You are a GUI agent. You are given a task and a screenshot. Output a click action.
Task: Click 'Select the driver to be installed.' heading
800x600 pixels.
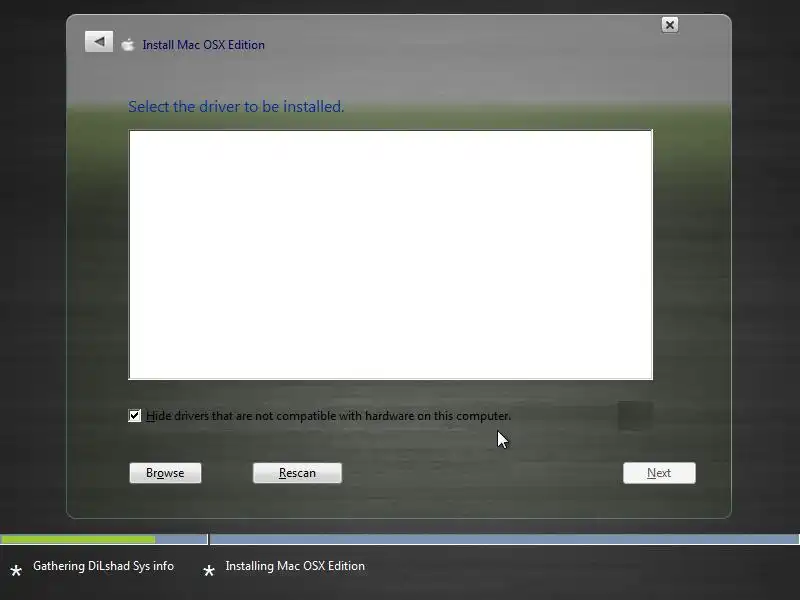pos(236,107)
